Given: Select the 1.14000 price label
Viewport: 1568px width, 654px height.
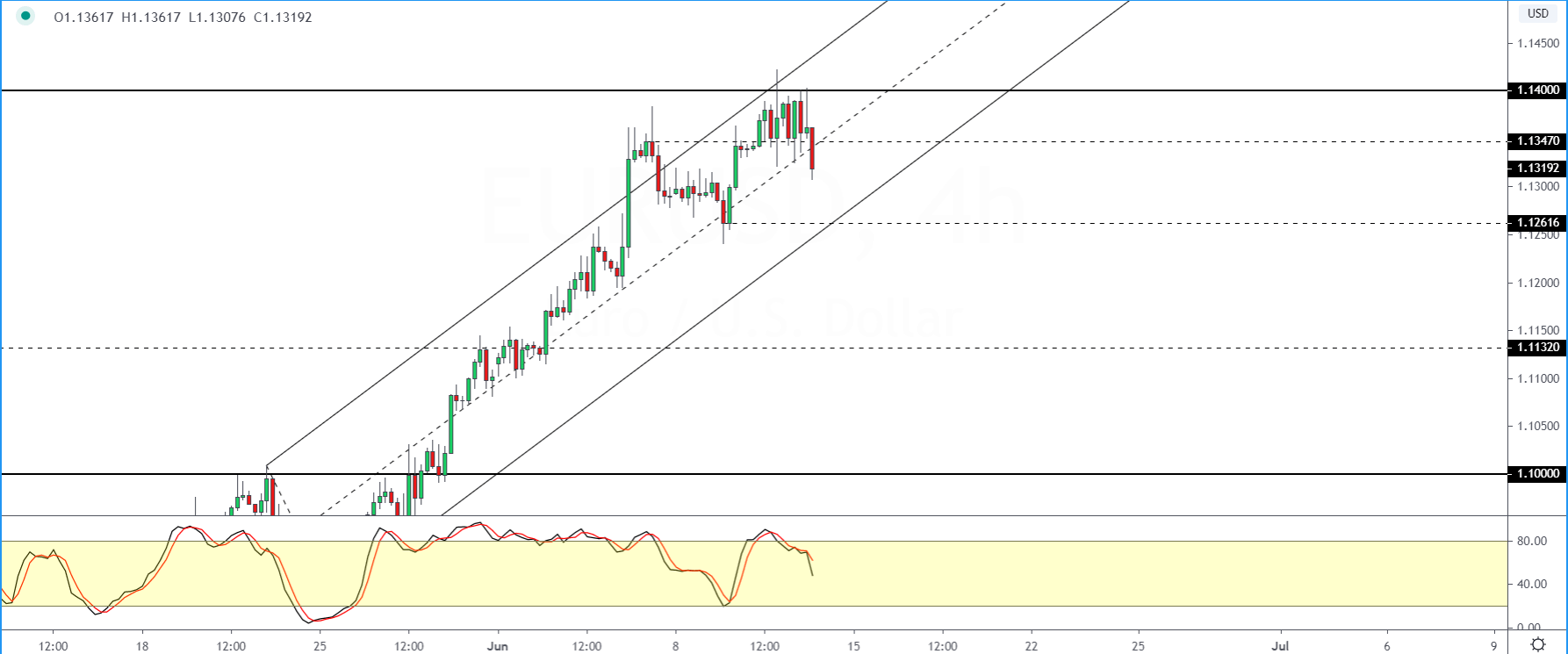Looking at the screenshot, I should tap(1537, 90).
